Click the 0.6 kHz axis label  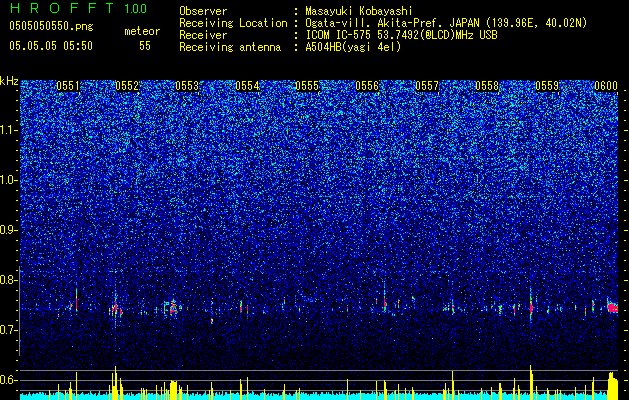(8, 380)
